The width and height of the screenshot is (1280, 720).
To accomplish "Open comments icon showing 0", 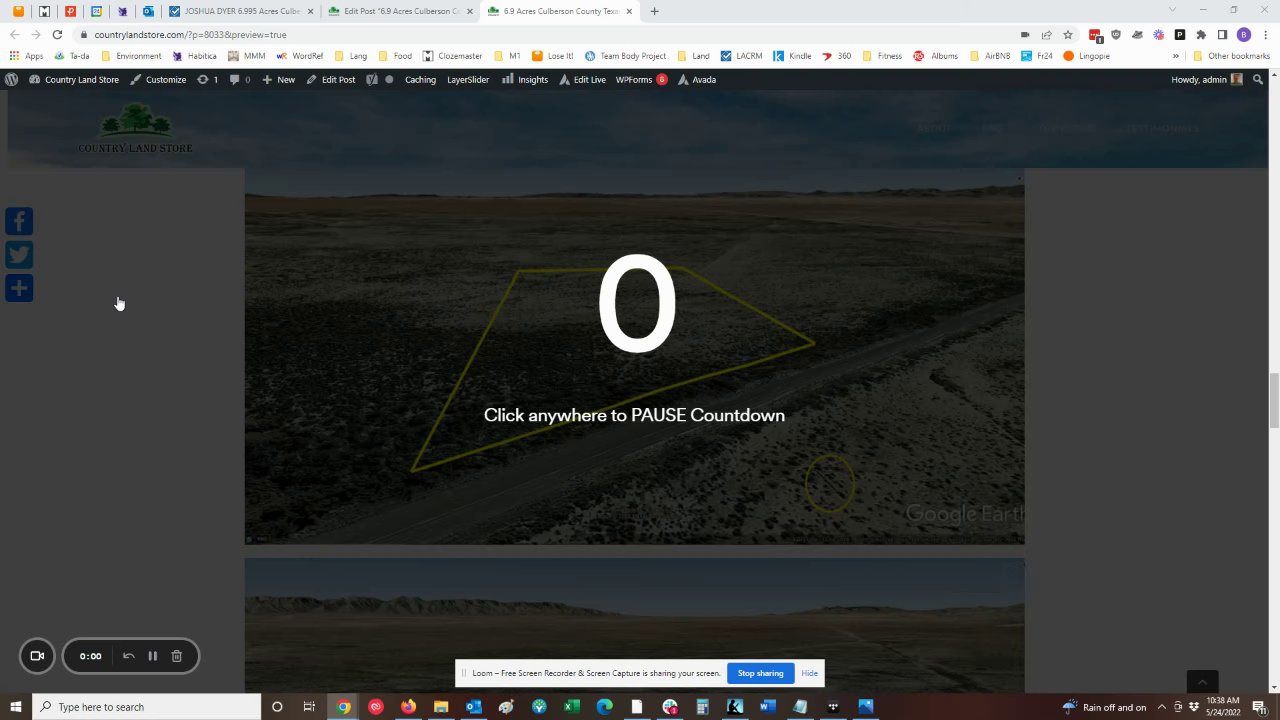I will click(240, 79).
